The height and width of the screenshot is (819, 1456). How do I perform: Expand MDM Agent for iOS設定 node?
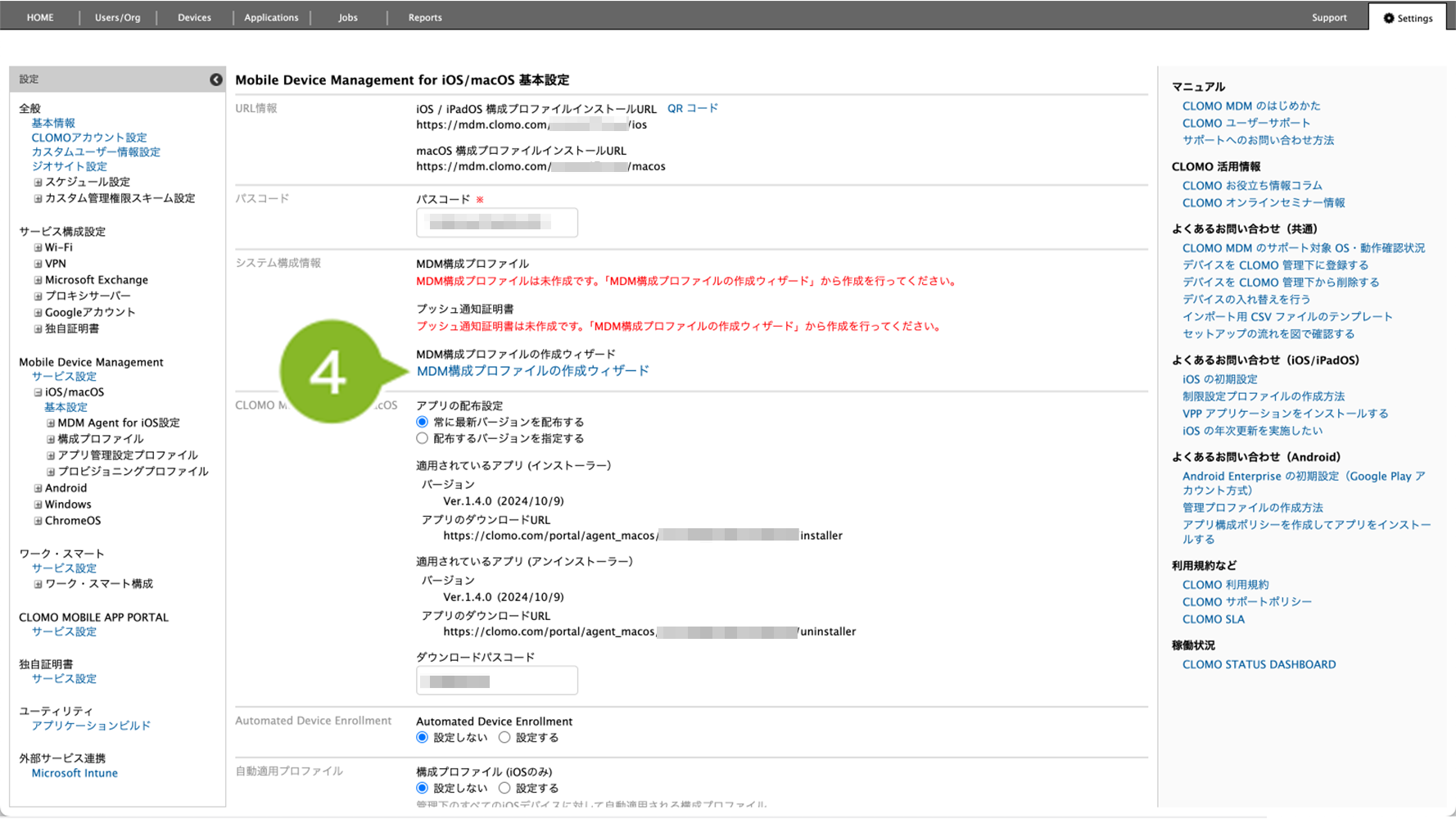51,423
